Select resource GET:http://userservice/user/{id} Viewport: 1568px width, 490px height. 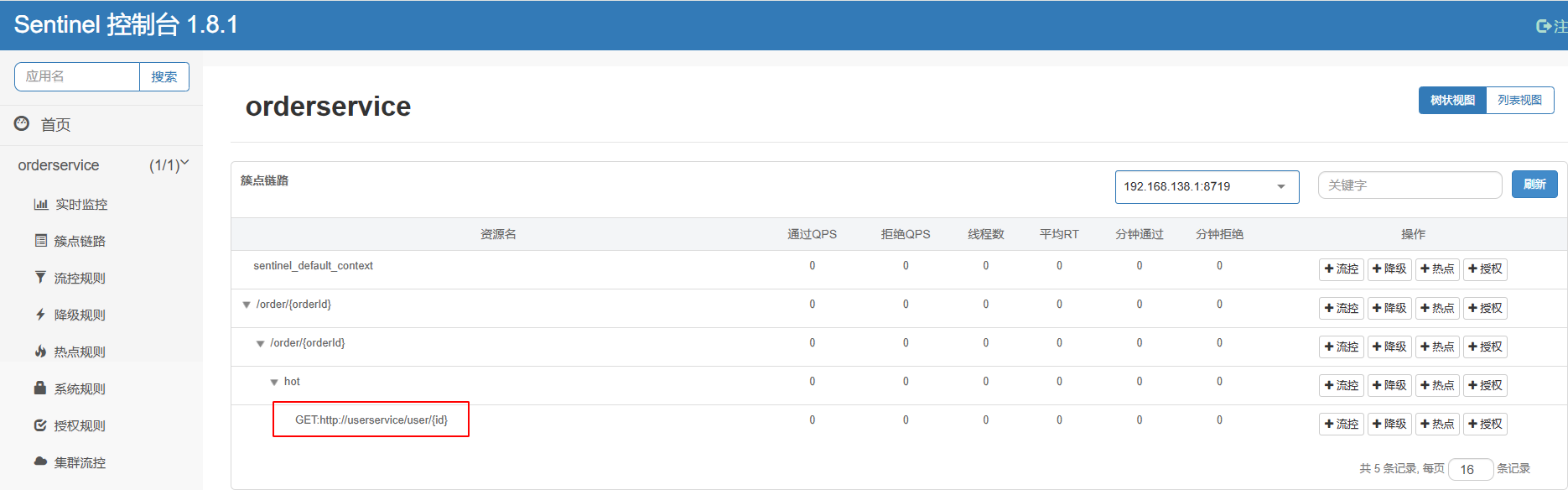click(371, 420)
